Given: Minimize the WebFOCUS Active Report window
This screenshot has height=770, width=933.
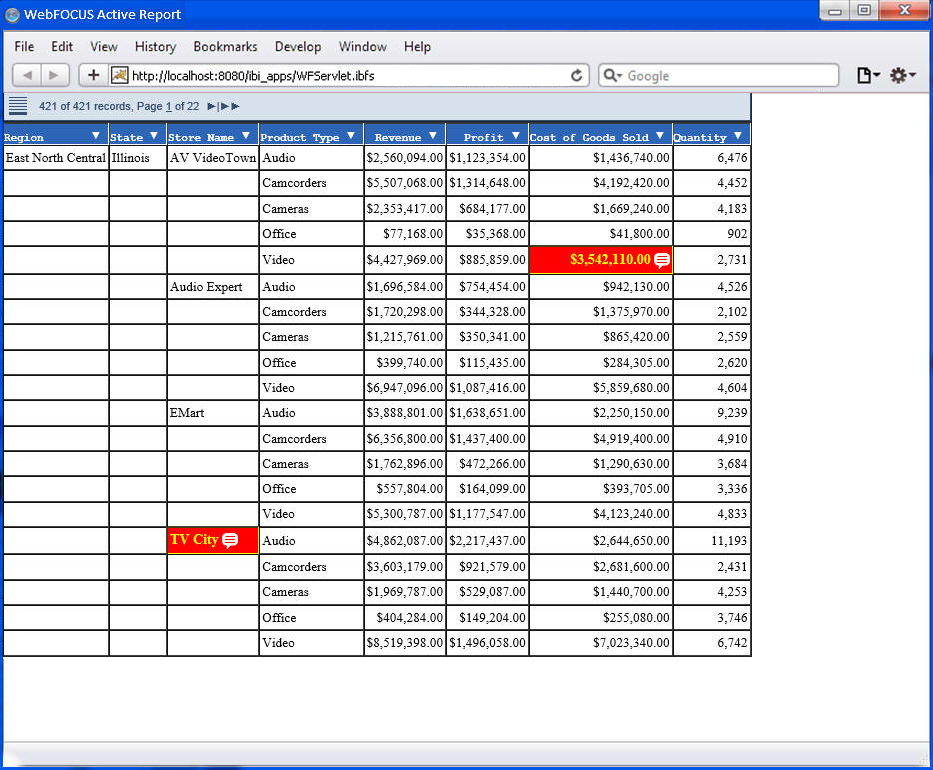Looking at the screenshot, I should pos(835,10).
